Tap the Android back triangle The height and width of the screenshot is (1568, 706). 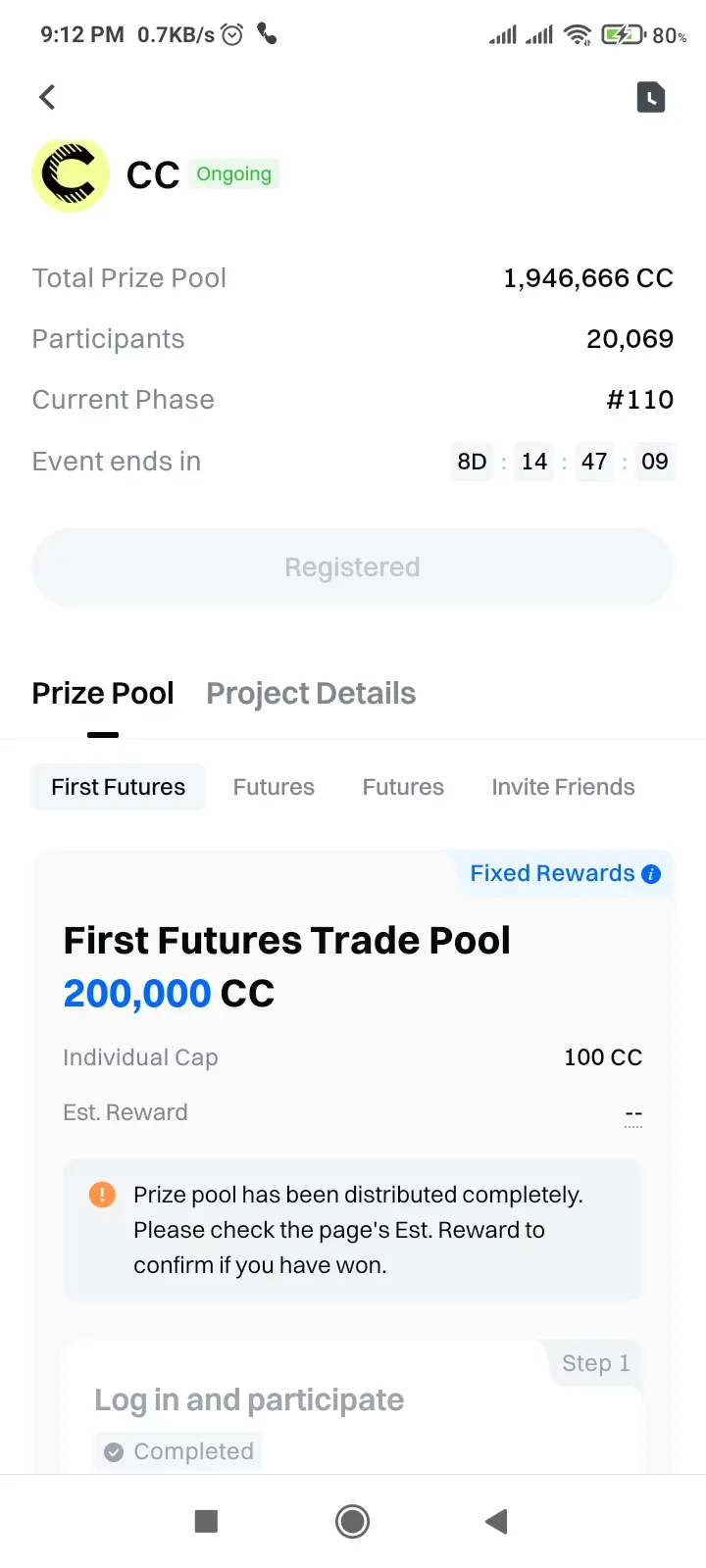tap(496, 1521)
